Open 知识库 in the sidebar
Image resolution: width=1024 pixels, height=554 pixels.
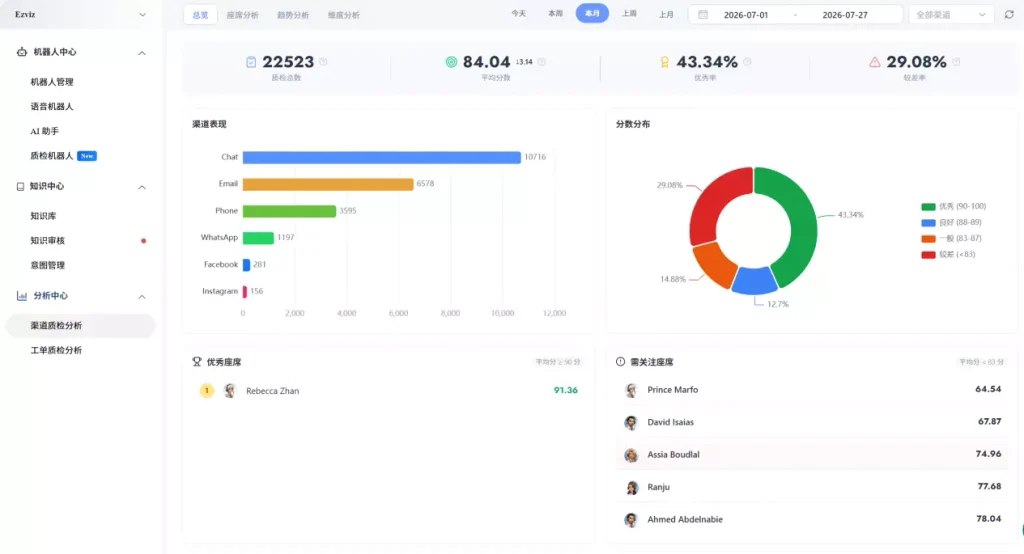tap(43, 216)
